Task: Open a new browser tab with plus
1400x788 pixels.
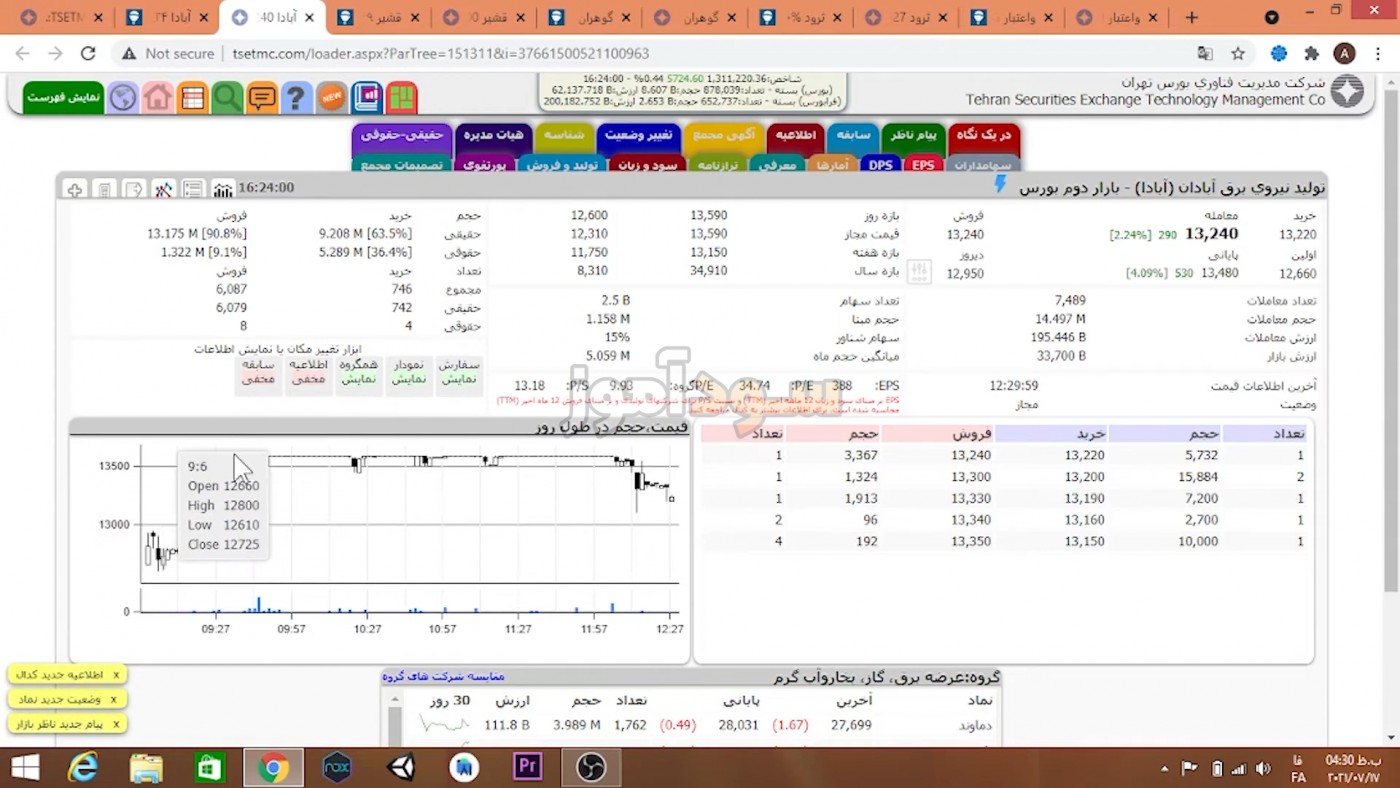Action: [x=1191, y=17]
